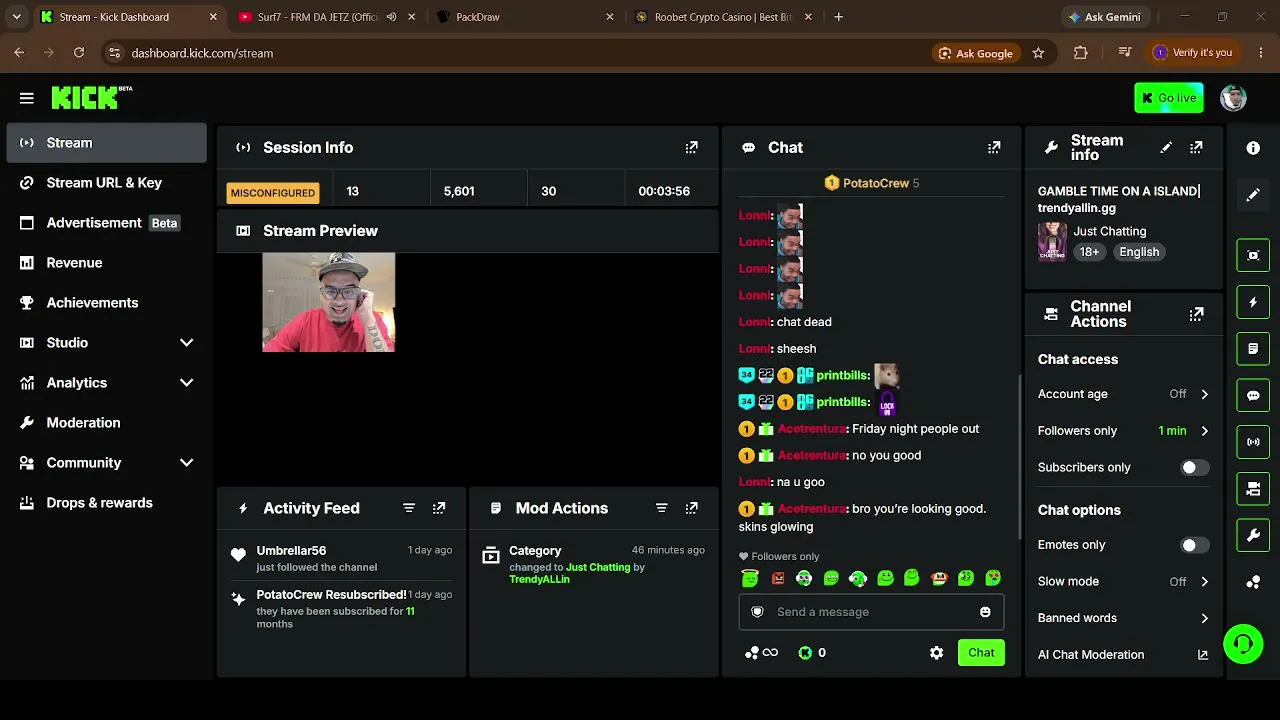Open the profile avatar in top right
1280x720 pixels.
click(1233, 98)
